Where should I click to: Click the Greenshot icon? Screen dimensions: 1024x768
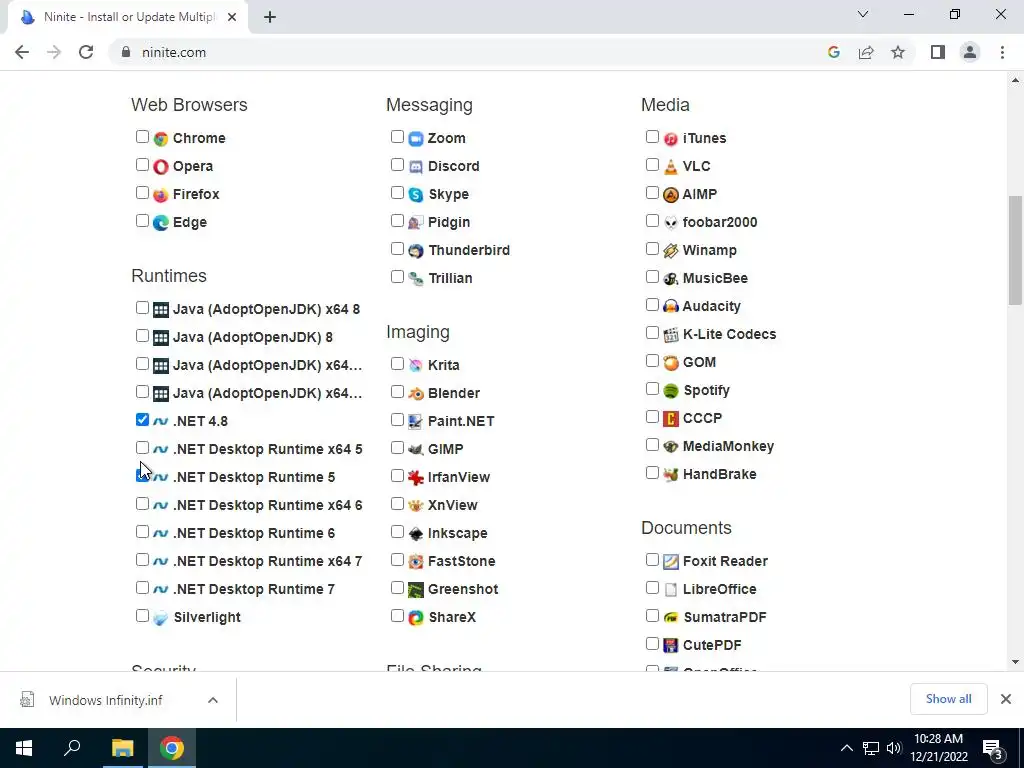point(416,590)
